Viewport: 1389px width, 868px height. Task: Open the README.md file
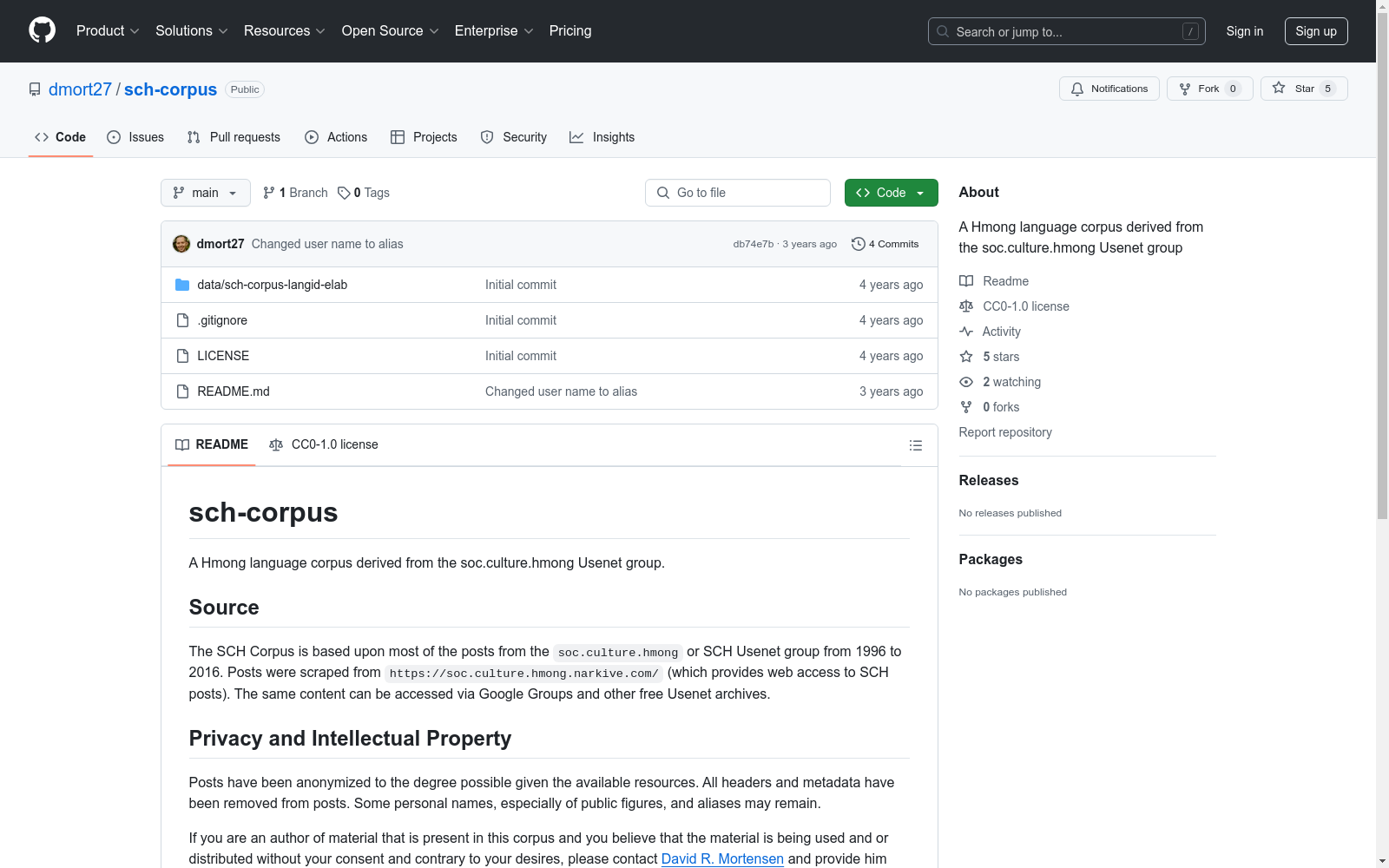[234, 391]
